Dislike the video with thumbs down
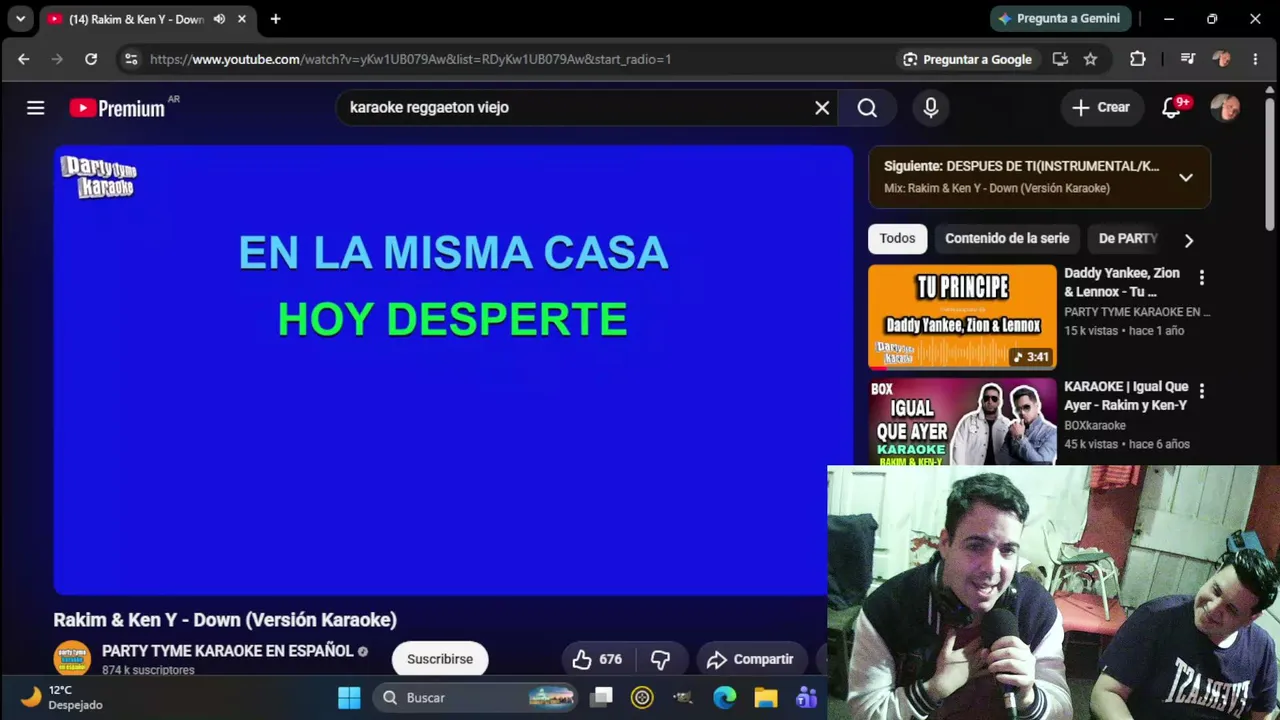Screen dimensions: 1280x720 pos(660,659)
